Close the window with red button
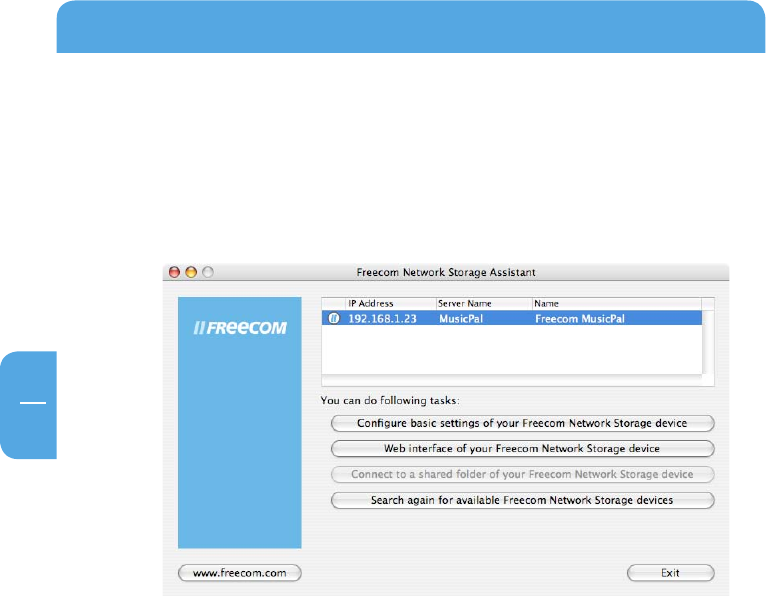This screenshot has width=766, height=596. point(174,272)
